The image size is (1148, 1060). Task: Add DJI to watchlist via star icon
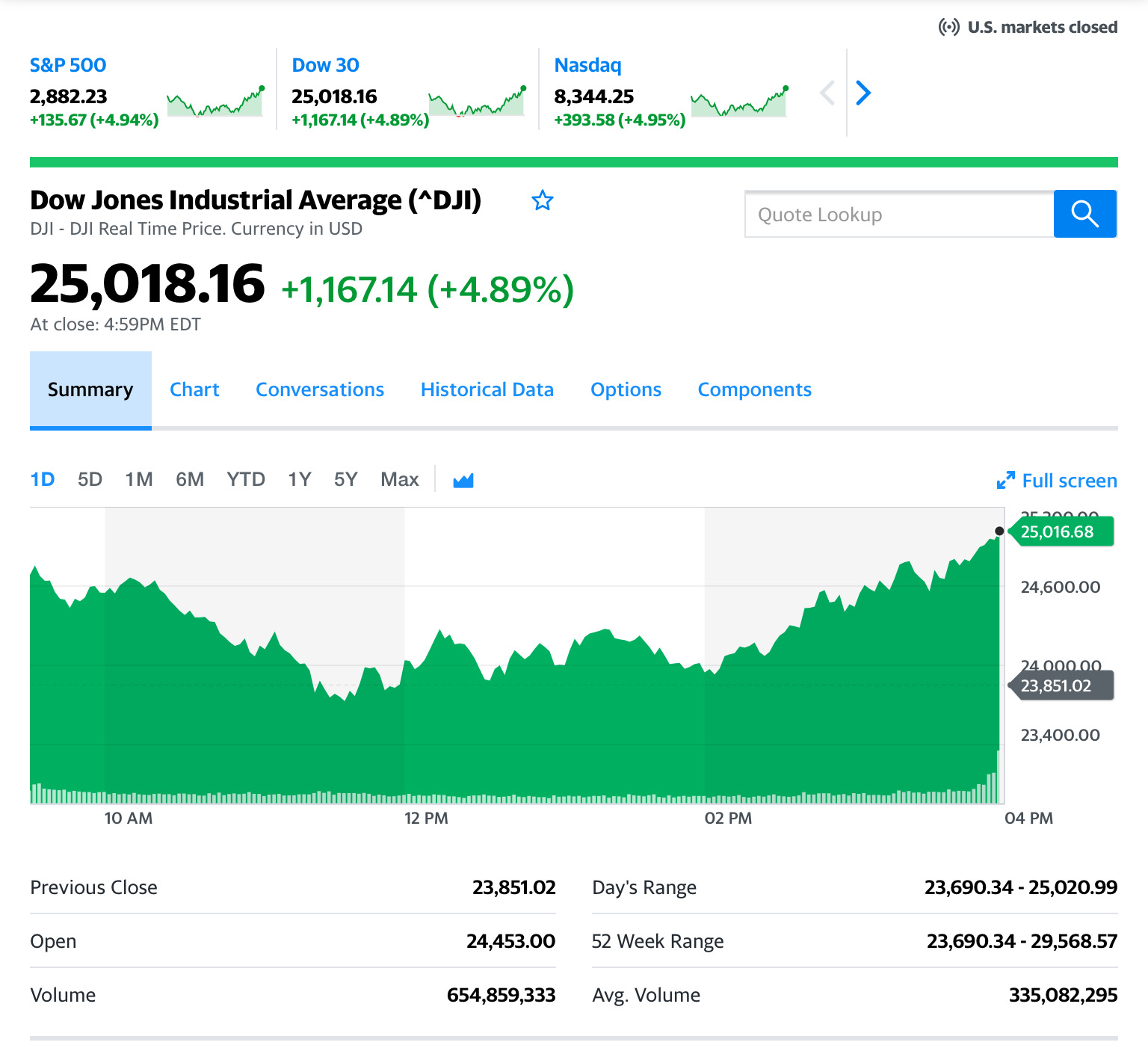coord(543,200)
